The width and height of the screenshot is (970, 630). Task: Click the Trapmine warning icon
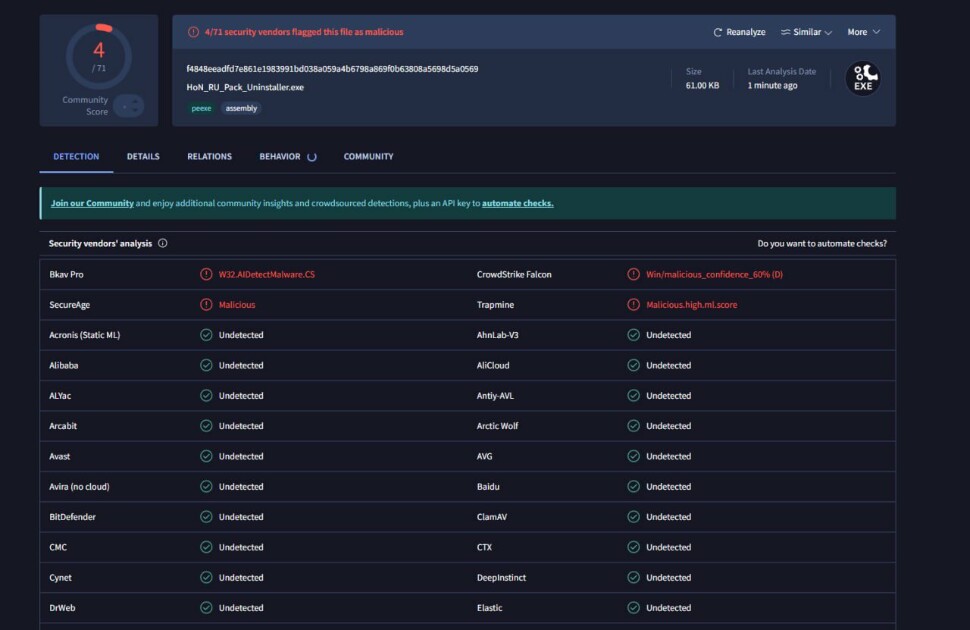(633, 304)
